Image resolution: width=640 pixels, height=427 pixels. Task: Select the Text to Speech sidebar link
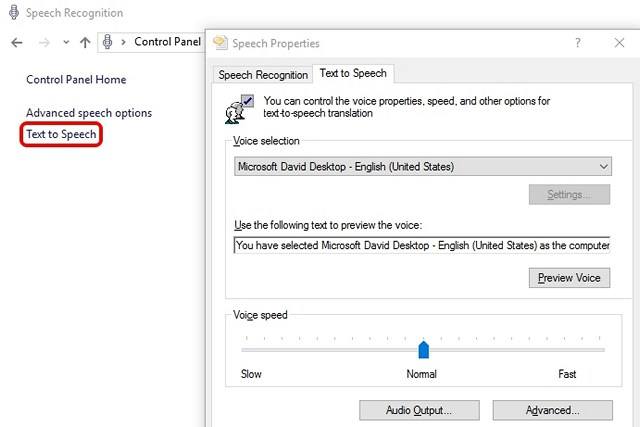[x=61, y=134]
